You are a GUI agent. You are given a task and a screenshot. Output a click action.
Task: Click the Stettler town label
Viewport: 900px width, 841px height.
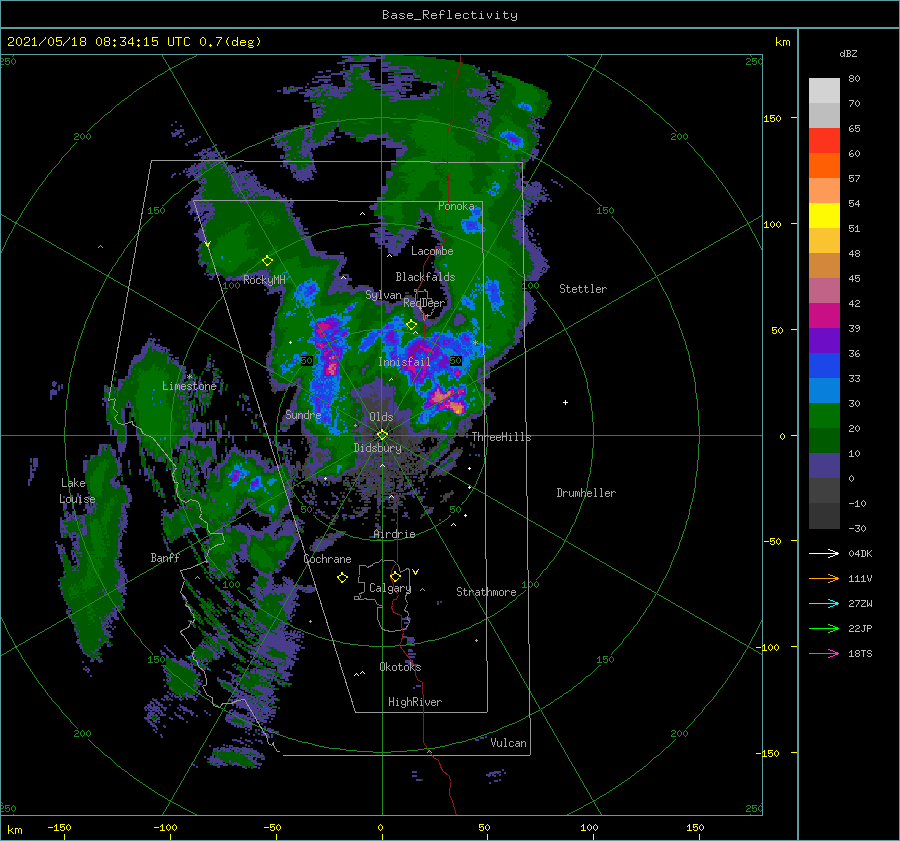(583, 289)
